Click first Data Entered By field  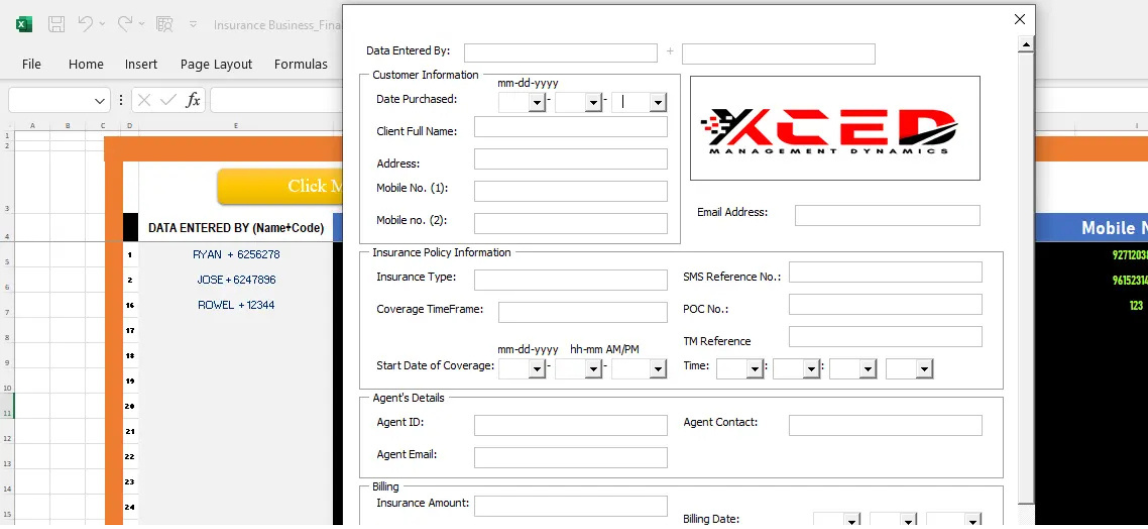coord(561,53)
